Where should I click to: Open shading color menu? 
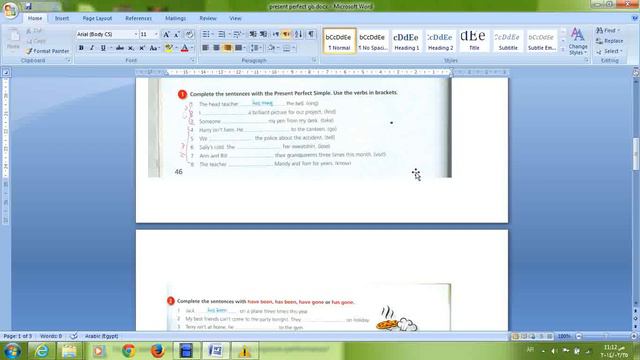[272, 48]
